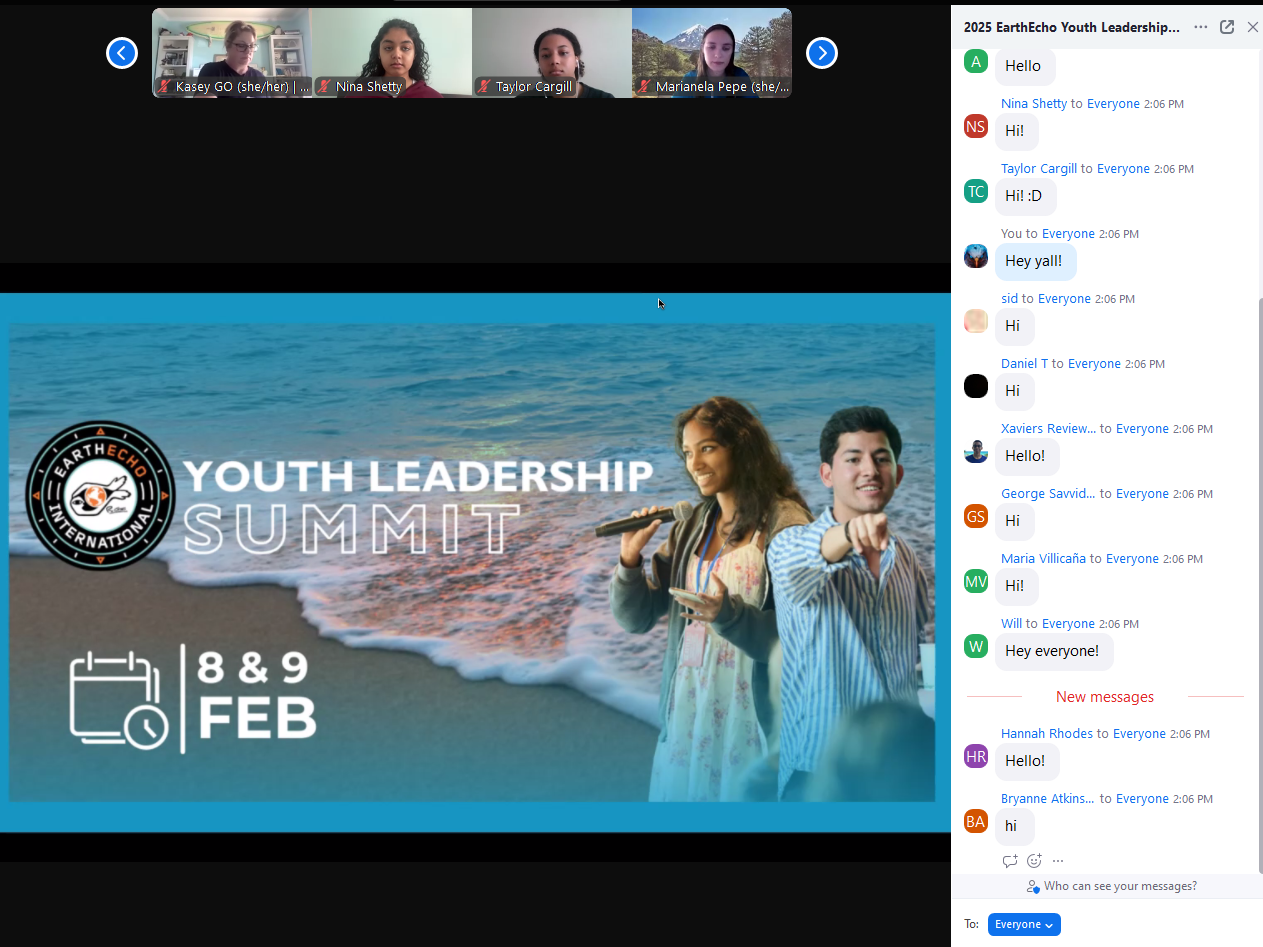The height and width of the screenshot is (947, 1263).
Task: Click sender name Taylor Cargill in chat
Action: 1039,169
